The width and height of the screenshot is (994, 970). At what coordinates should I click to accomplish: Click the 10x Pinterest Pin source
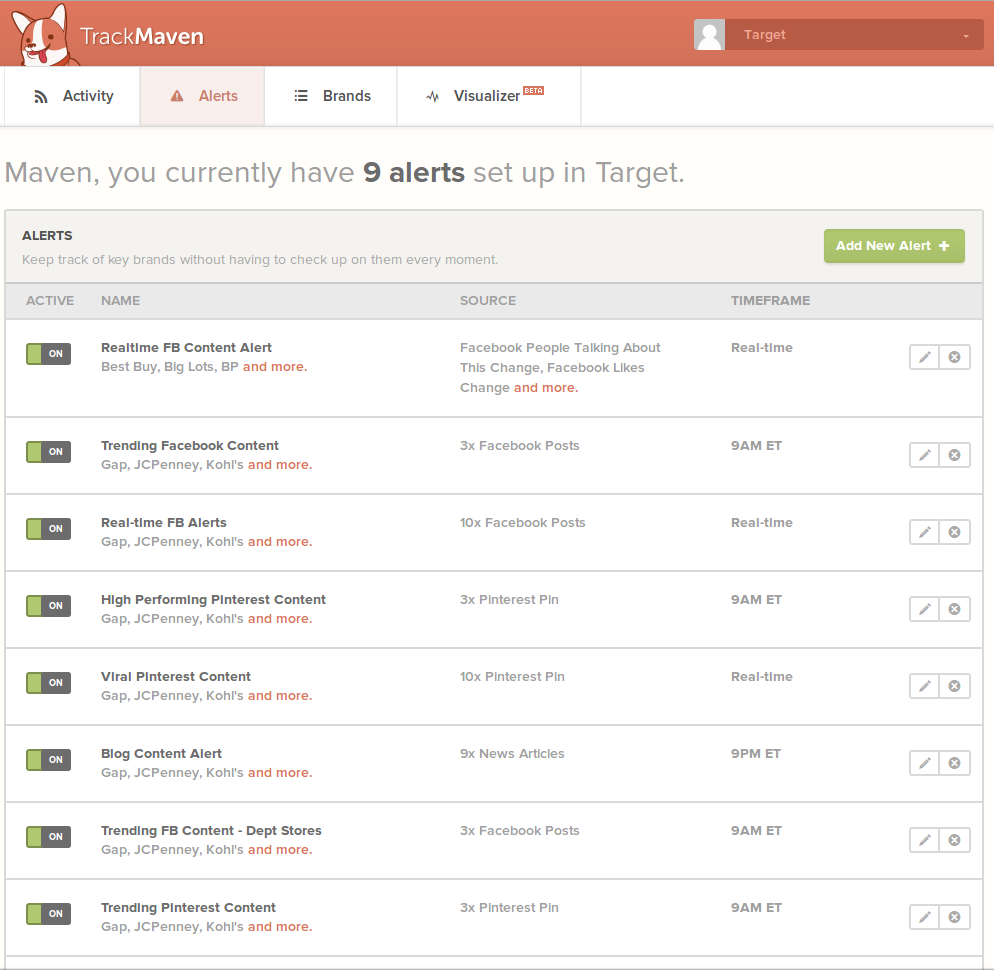coord(512,676)
